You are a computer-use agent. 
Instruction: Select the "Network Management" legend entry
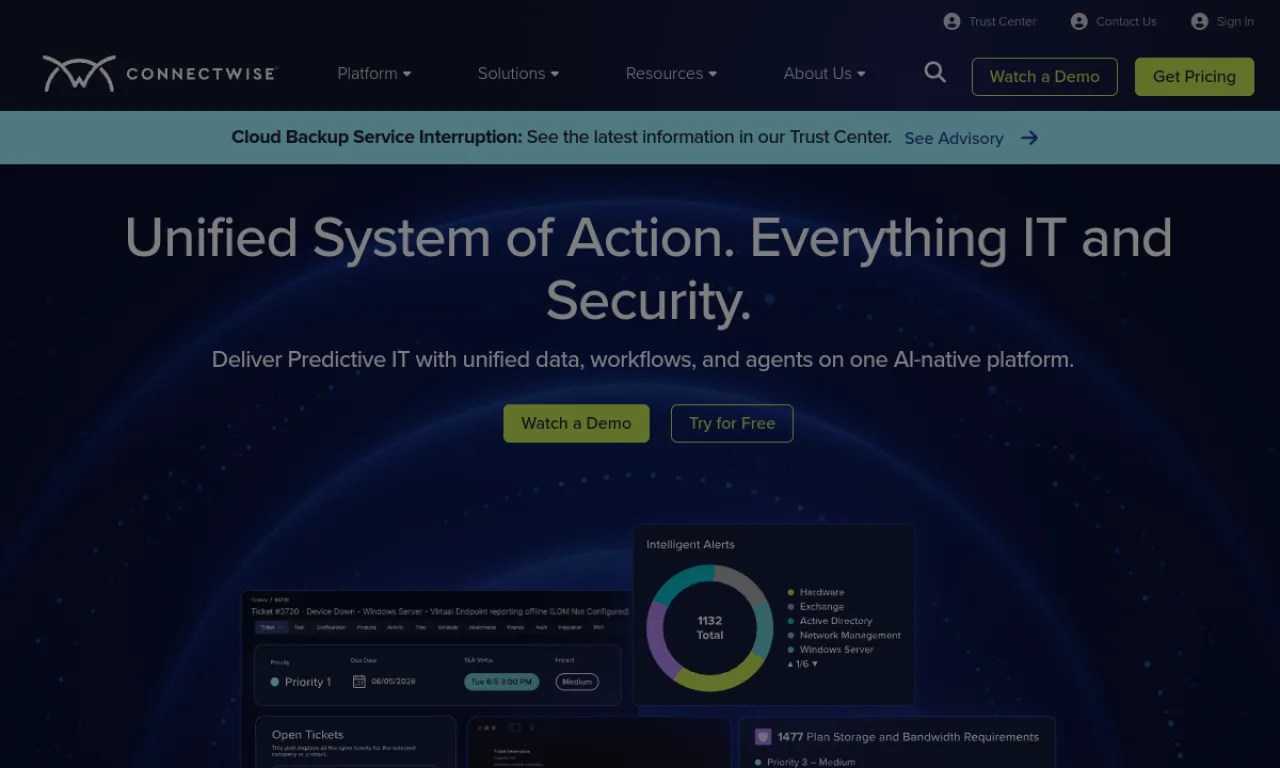844,635
